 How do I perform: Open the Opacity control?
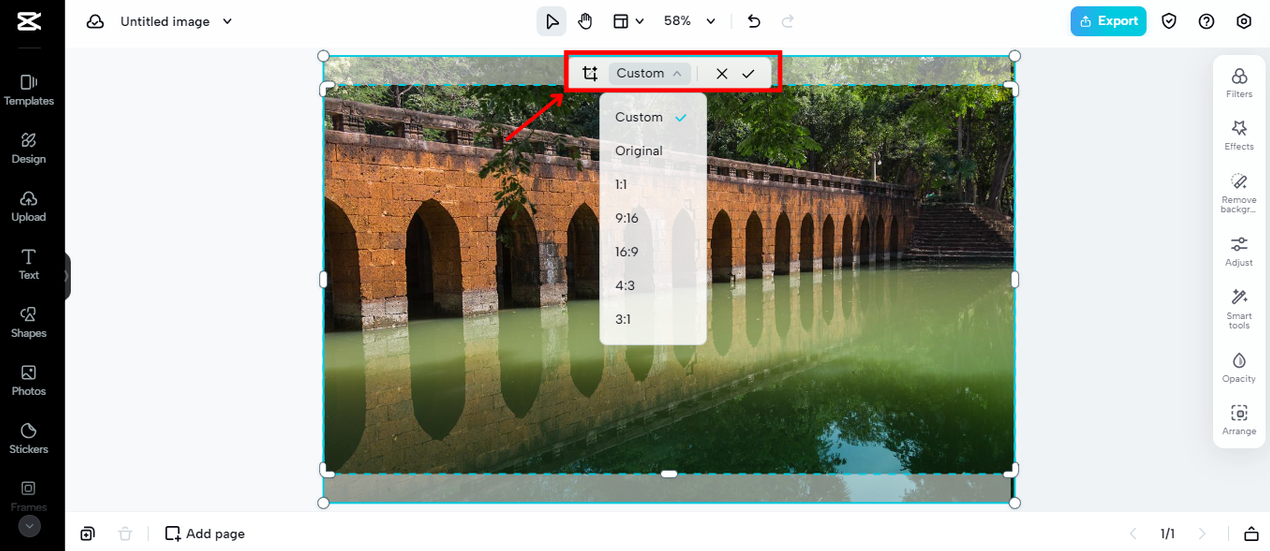tap(1239, 367)
